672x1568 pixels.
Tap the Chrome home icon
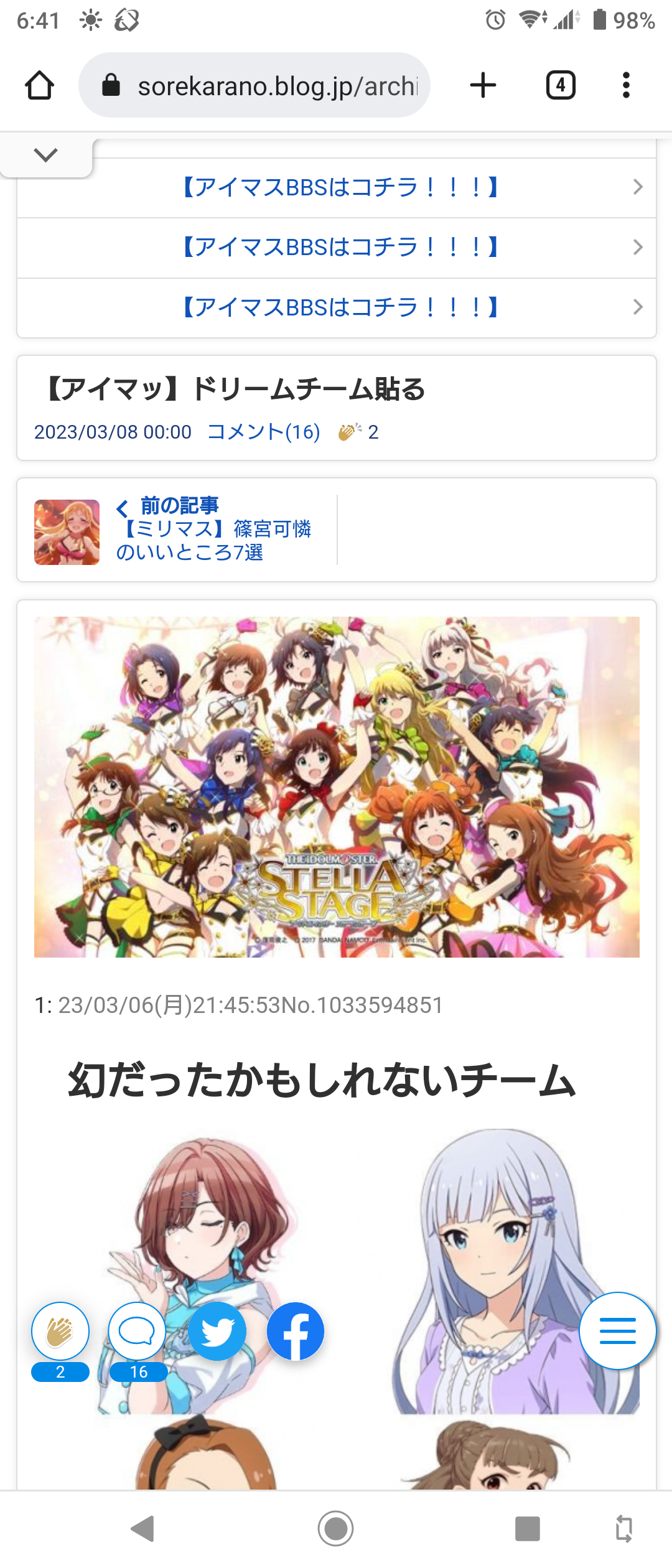pos(39,85)
